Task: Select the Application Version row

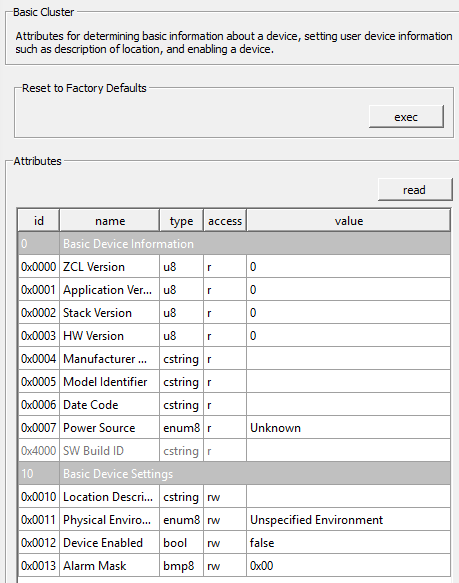Action: tap(234, 290)
